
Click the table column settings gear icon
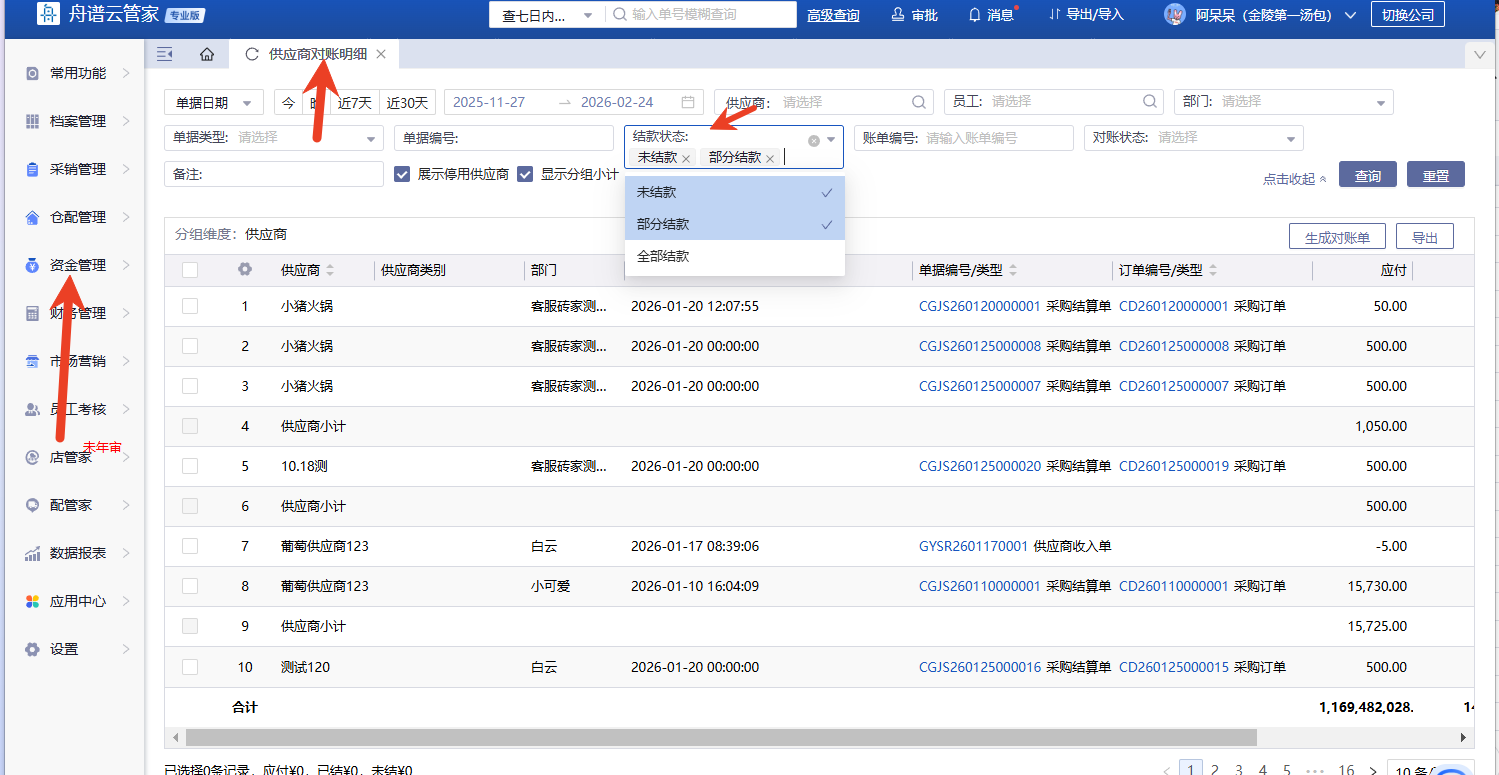pyautogui.click(x=245, y=270)
